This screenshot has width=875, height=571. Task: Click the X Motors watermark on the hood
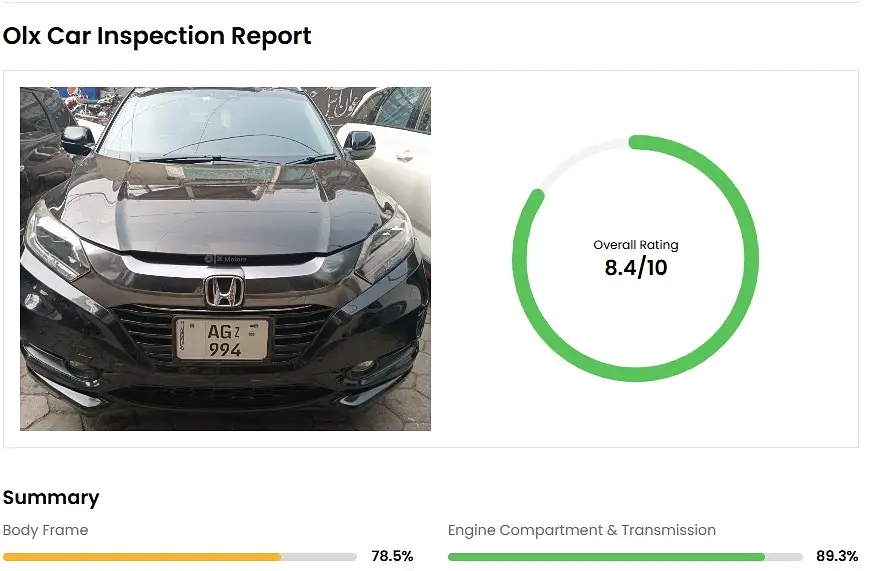(x=225, y=258)
